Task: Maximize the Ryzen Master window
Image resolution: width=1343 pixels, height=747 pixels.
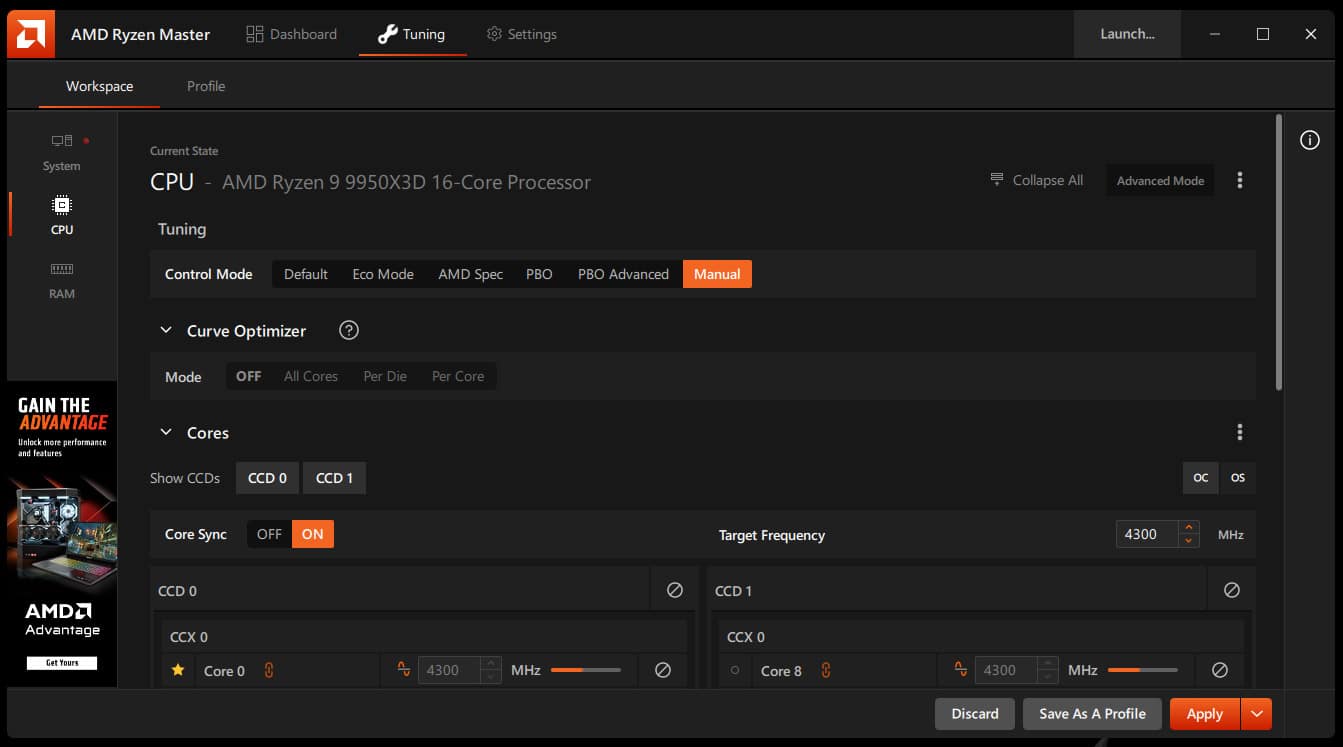Action: (1263, 34)
